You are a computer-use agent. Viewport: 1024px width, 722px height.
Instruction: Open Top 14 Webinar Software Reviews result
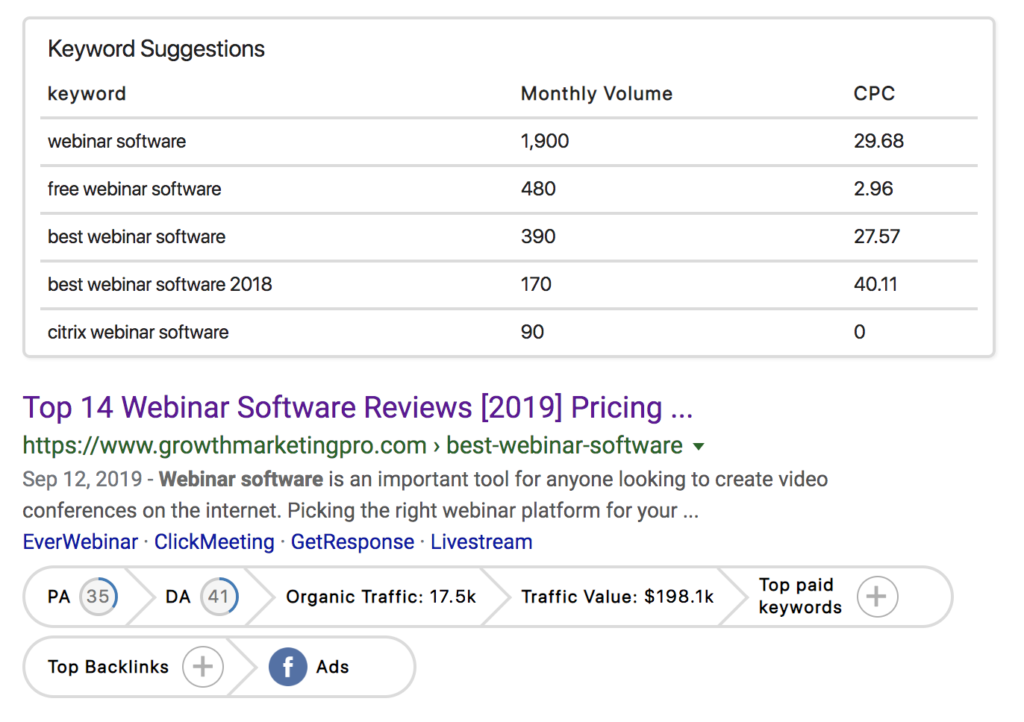tap(358, 407)
